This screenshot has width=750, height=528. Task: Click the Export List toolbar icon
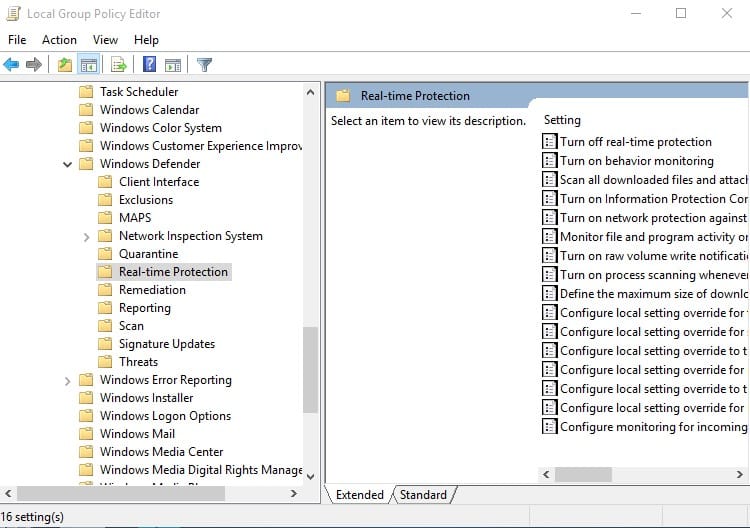(x=119, y=65)
